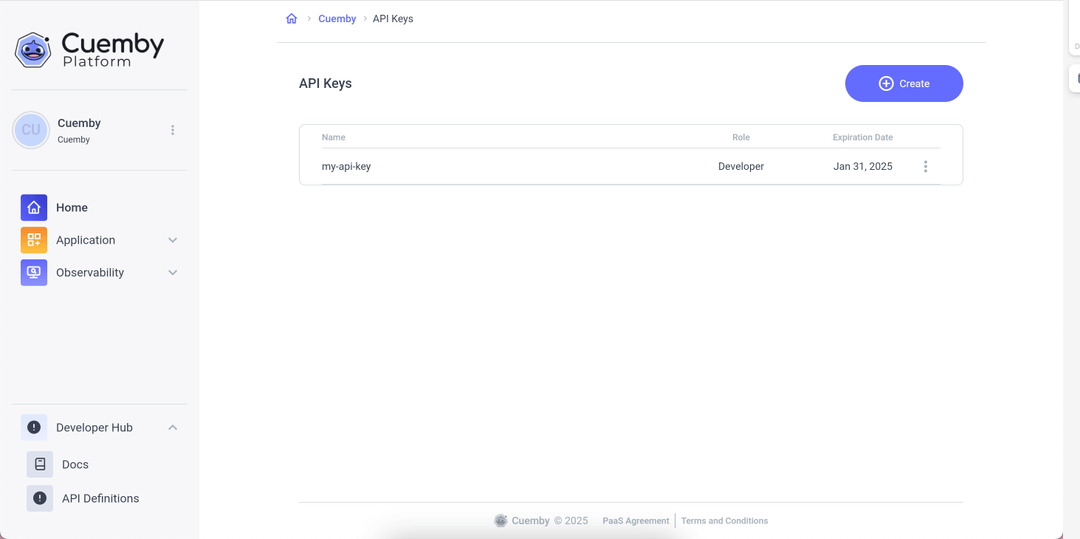Image resolution: width=1080 pixels, height=539 pixels.
Task: Open API Definitions in the sidebar
Action: click(x=100, y=498)
